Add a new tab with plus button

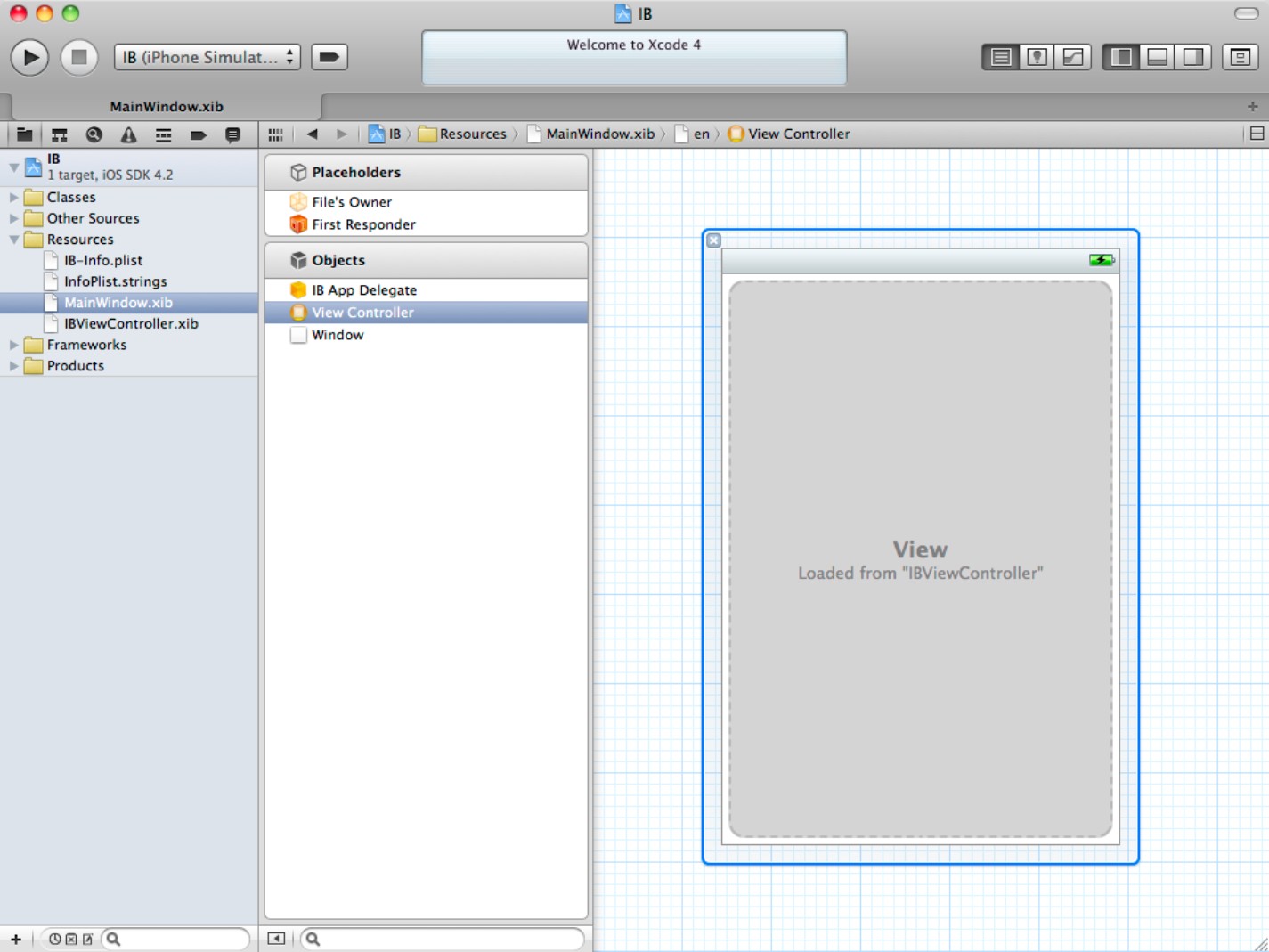1252,106
